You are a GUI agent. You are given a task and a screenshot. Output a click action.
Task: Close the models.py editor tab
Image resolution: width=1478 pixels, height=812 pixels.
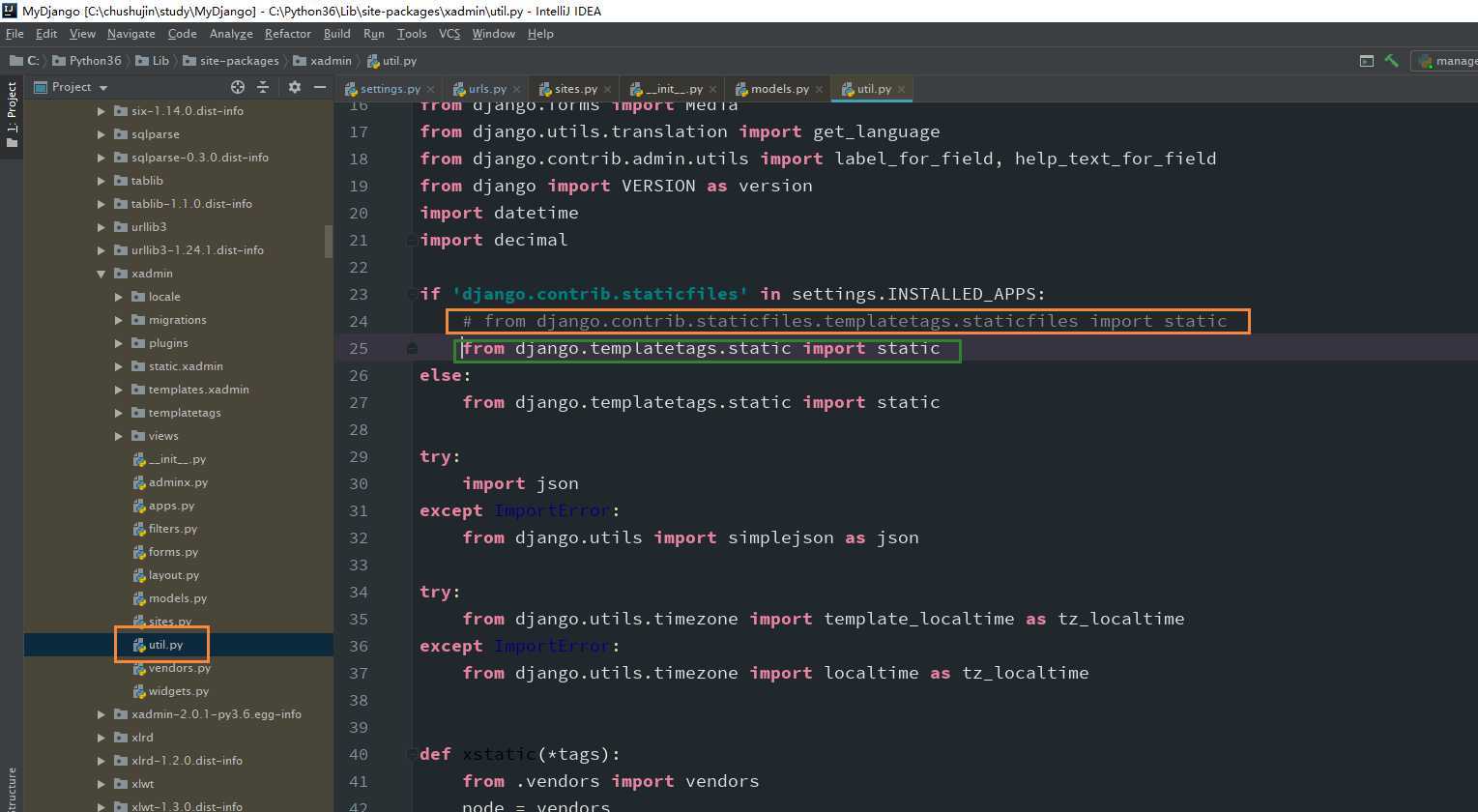pos(819,89)
